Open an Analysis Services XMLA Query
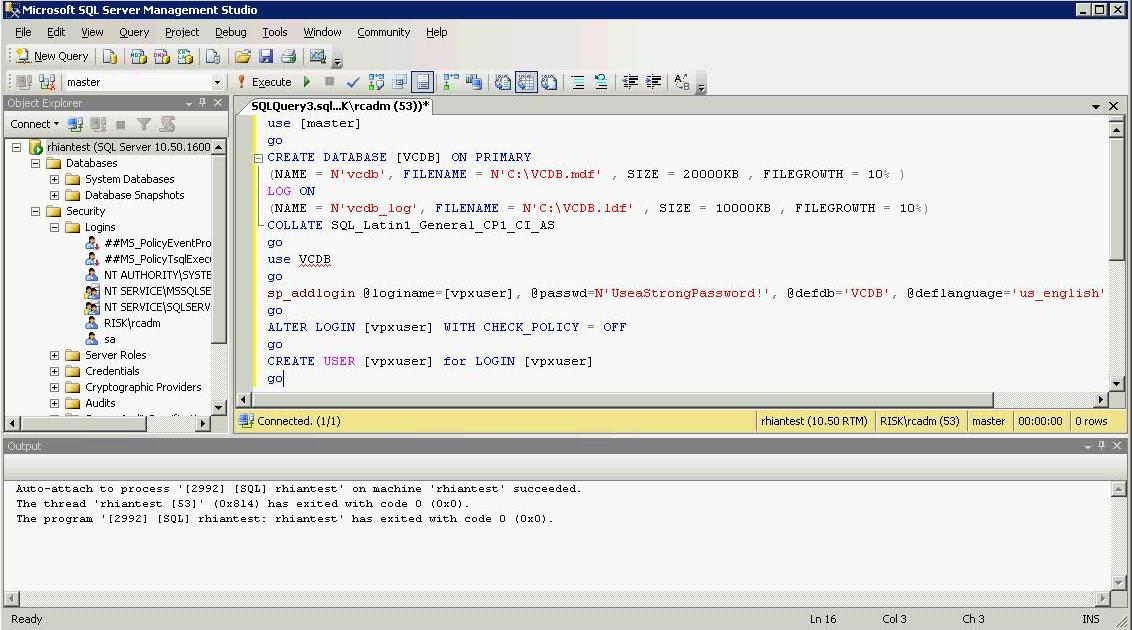This screenshot has width=1132, height=630. point(186,56)
